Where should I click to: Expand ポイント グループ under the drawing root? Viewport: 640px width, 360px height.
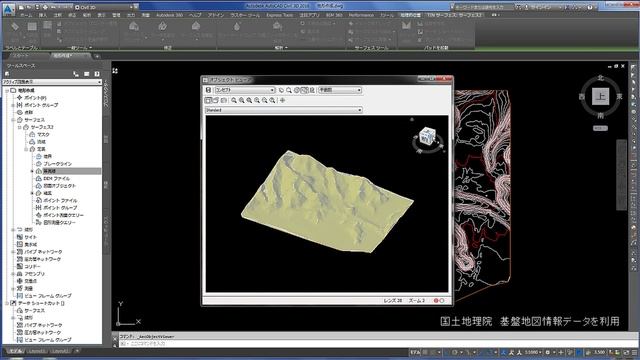coord(13,105)
